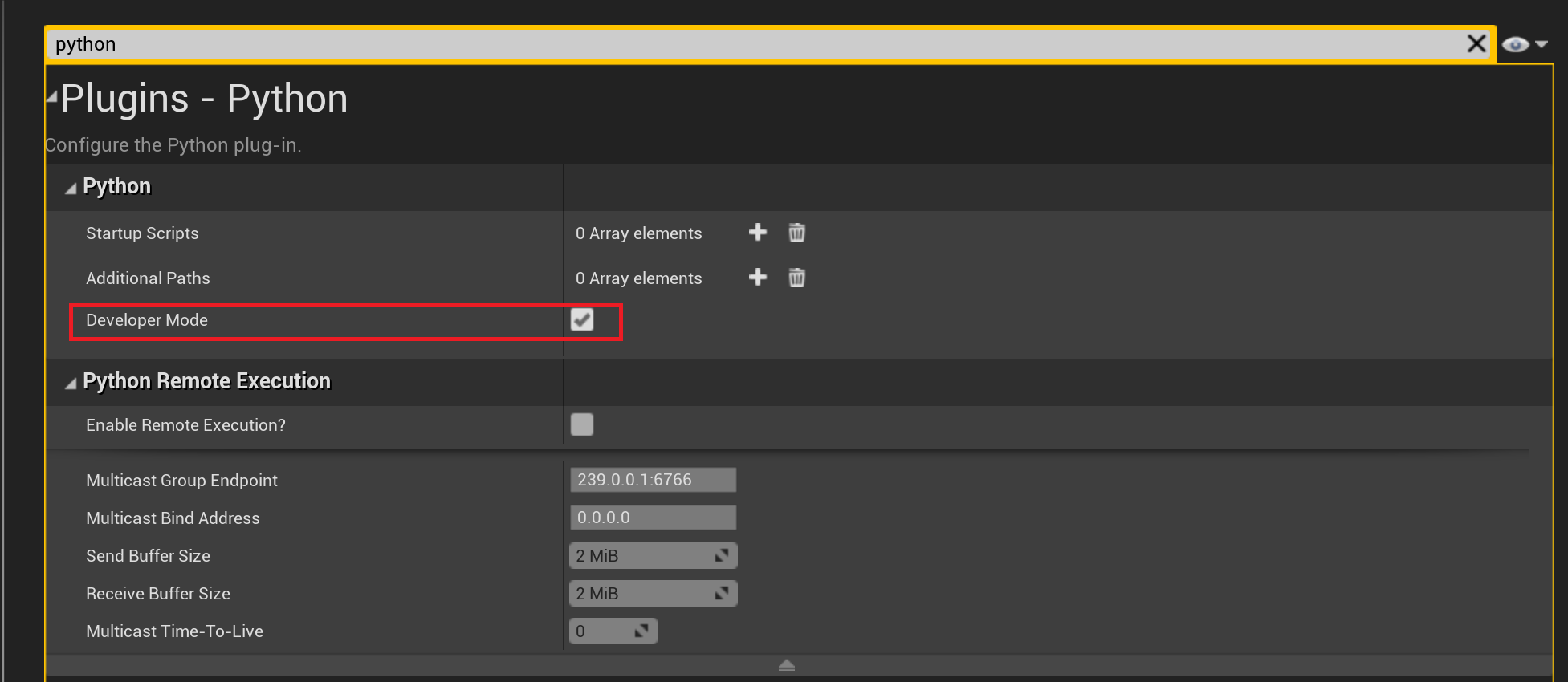Click the Receive Buffer Size label
Viewport: 1568px width, 682px height.
pyautogui.click(x=158, y=594)
